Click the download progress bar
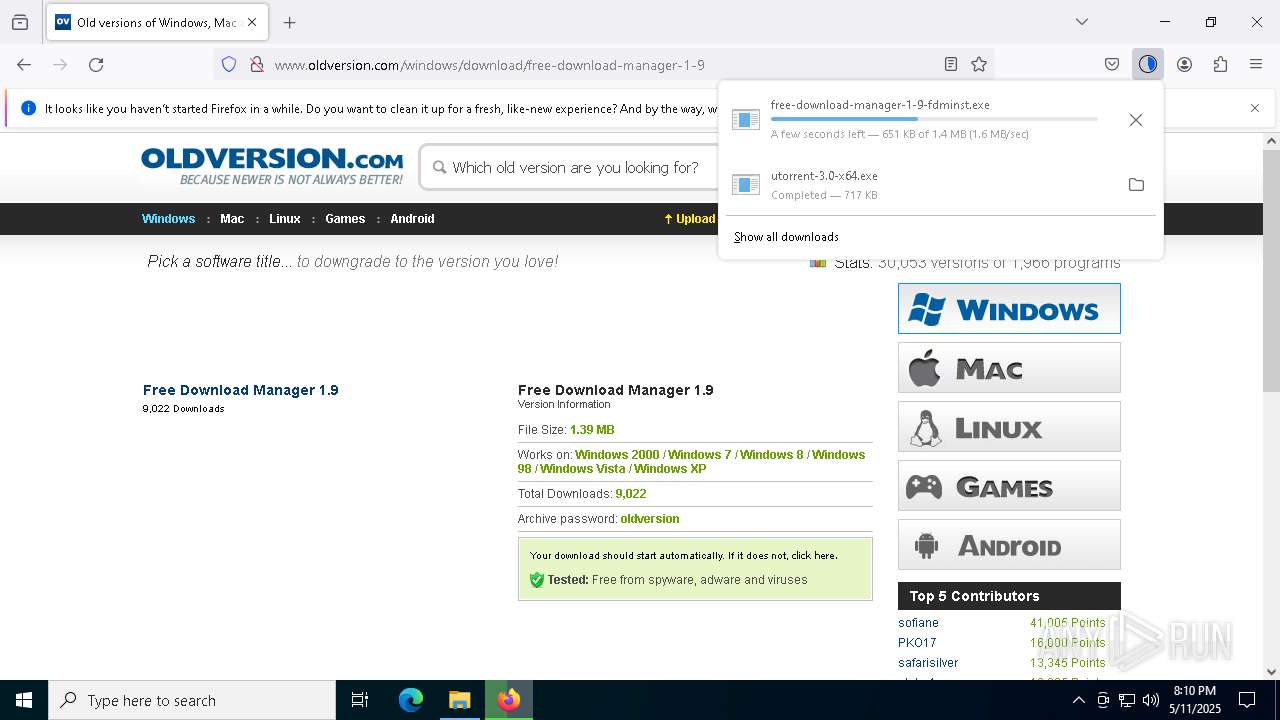Screen dimensions: 1280x720 tap(934, 119)
